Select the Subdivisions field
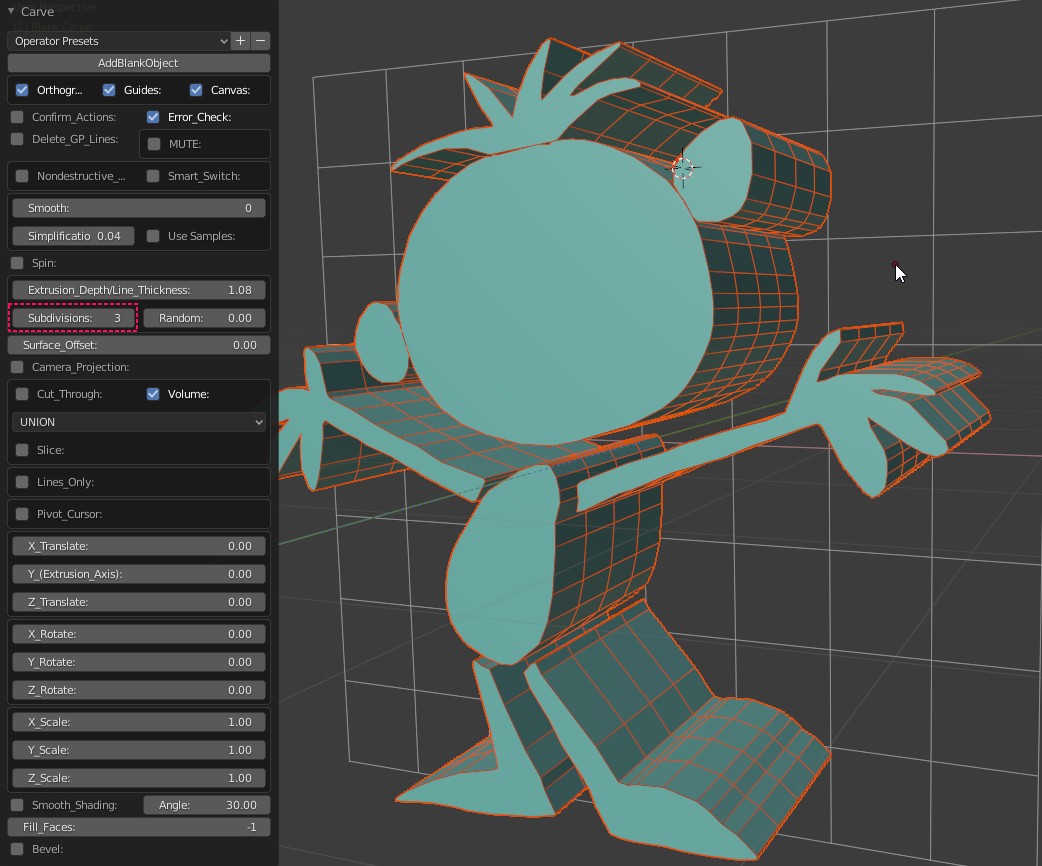 (x=73, y=318)
